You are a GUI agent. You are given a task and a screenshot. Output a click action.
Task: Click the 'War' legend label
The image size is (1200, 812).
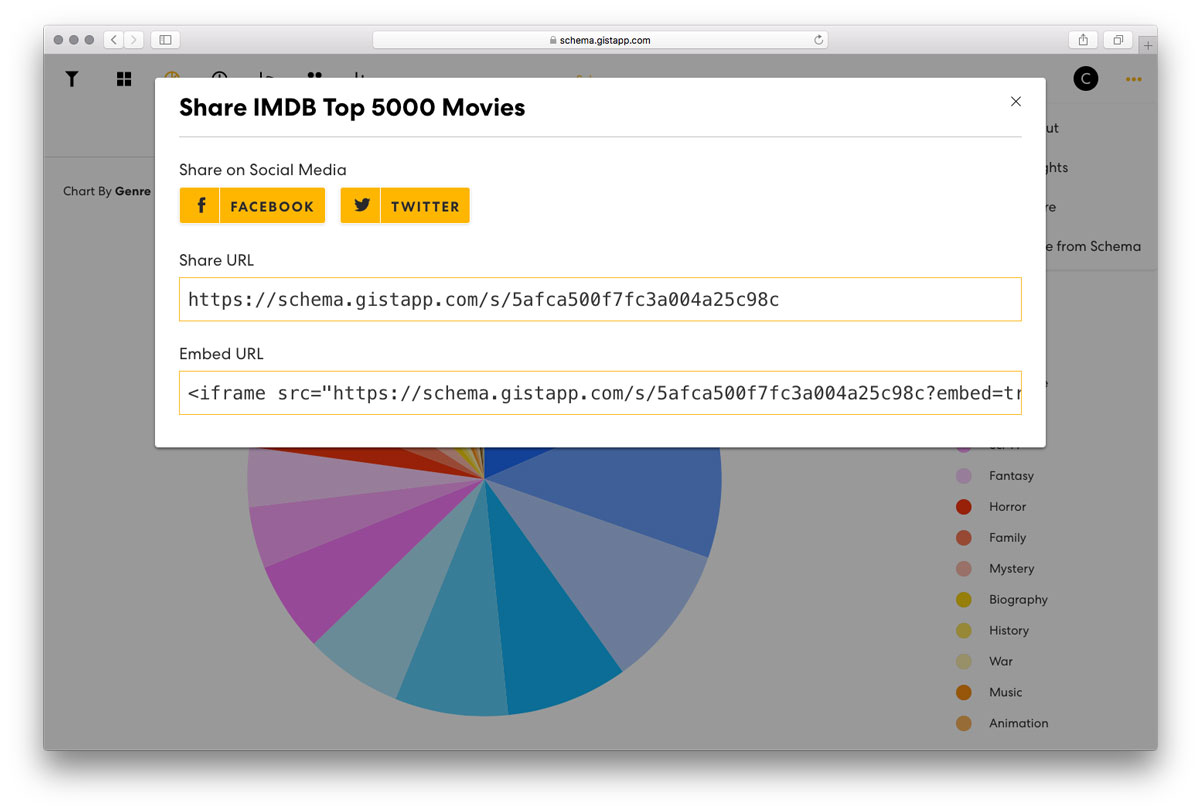[1001, 662]
